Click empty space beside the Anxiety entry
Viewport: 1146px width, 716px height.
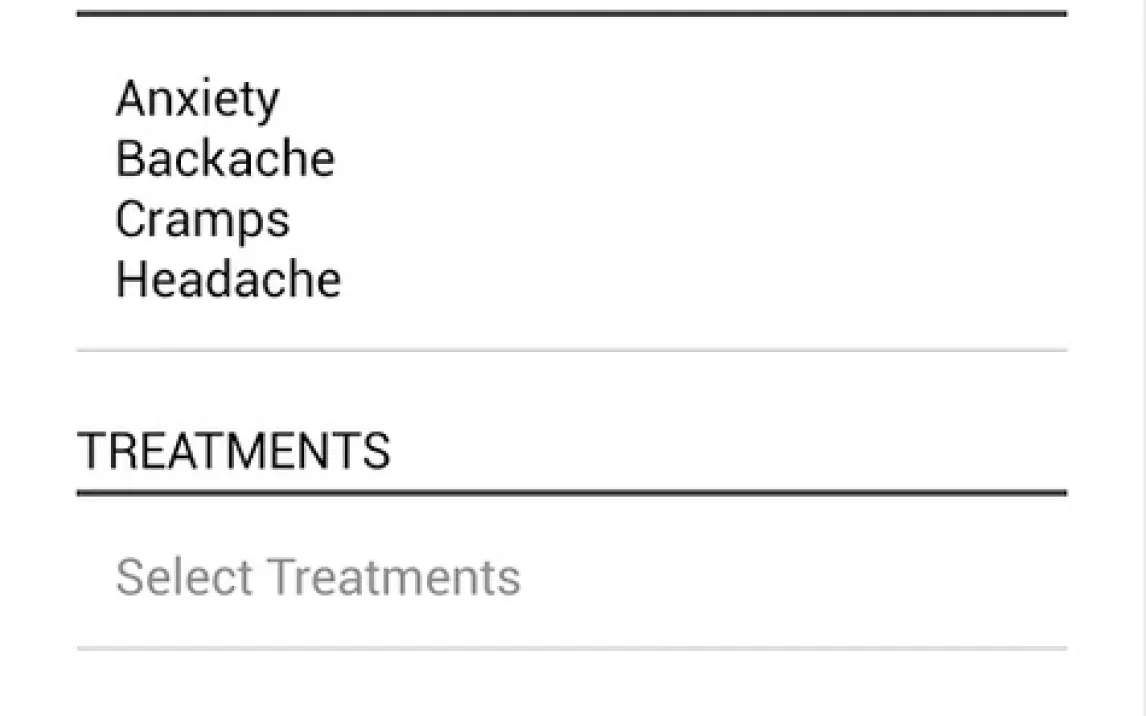pos(672,99)
